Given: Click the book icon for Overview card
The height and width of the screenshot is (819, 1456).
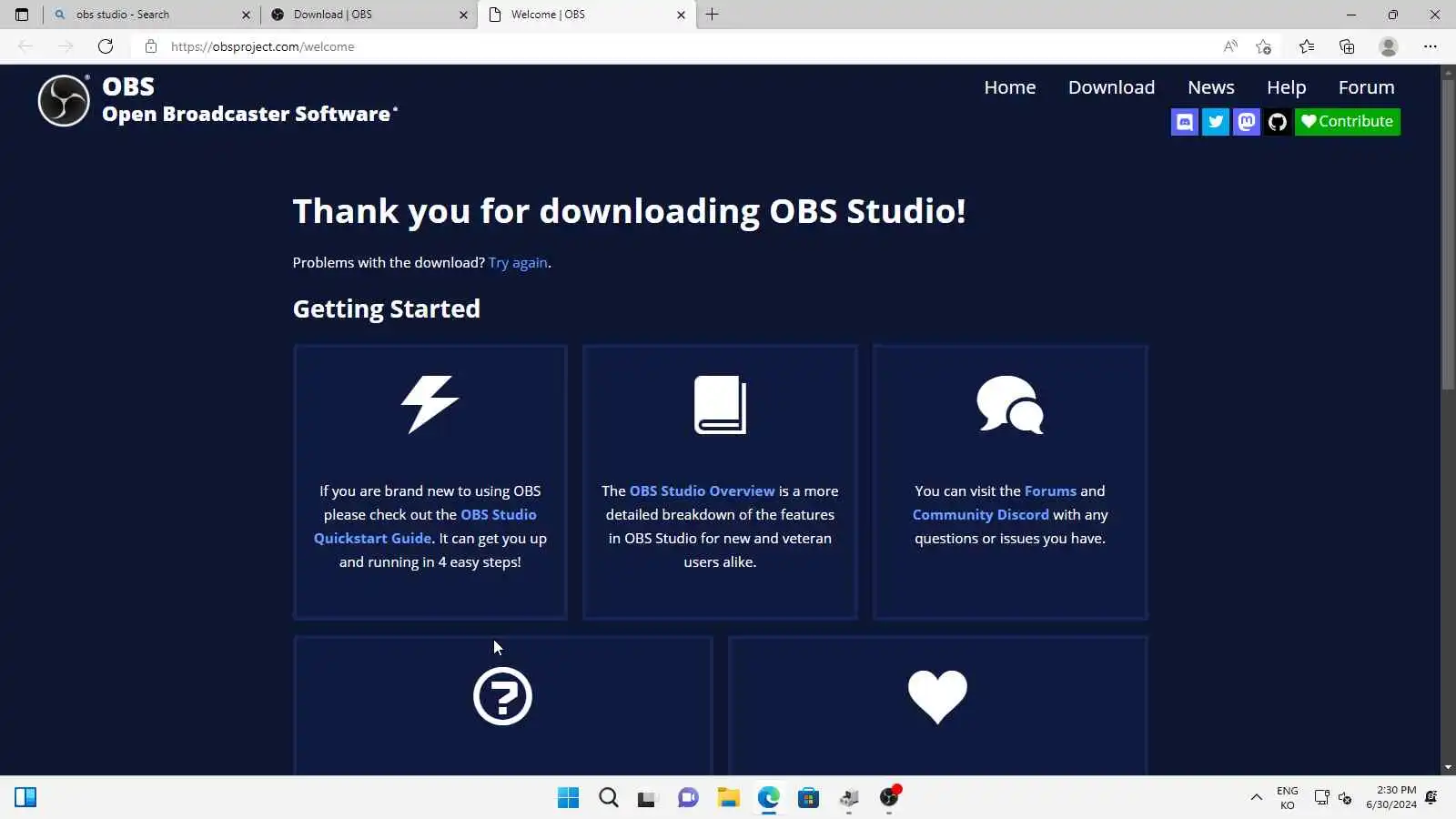Looking at the screenshot, I should pyautogui.click(x=720, y=404).
